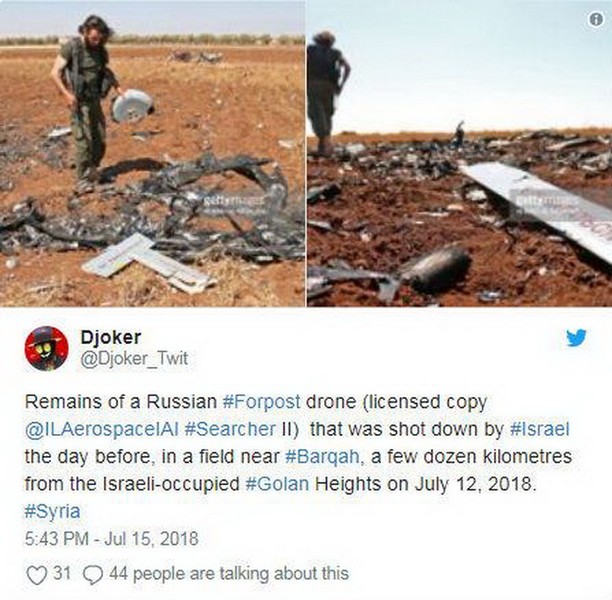Open the right wreckage photo
This screenshot has width=612, height=600.
[459, 153]
